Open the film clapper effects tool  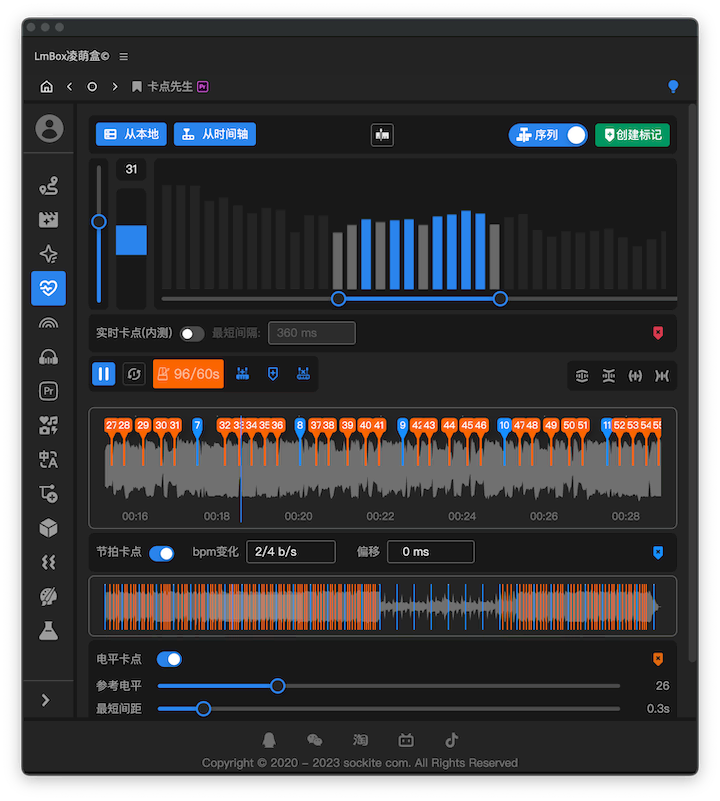click(49, 220)
